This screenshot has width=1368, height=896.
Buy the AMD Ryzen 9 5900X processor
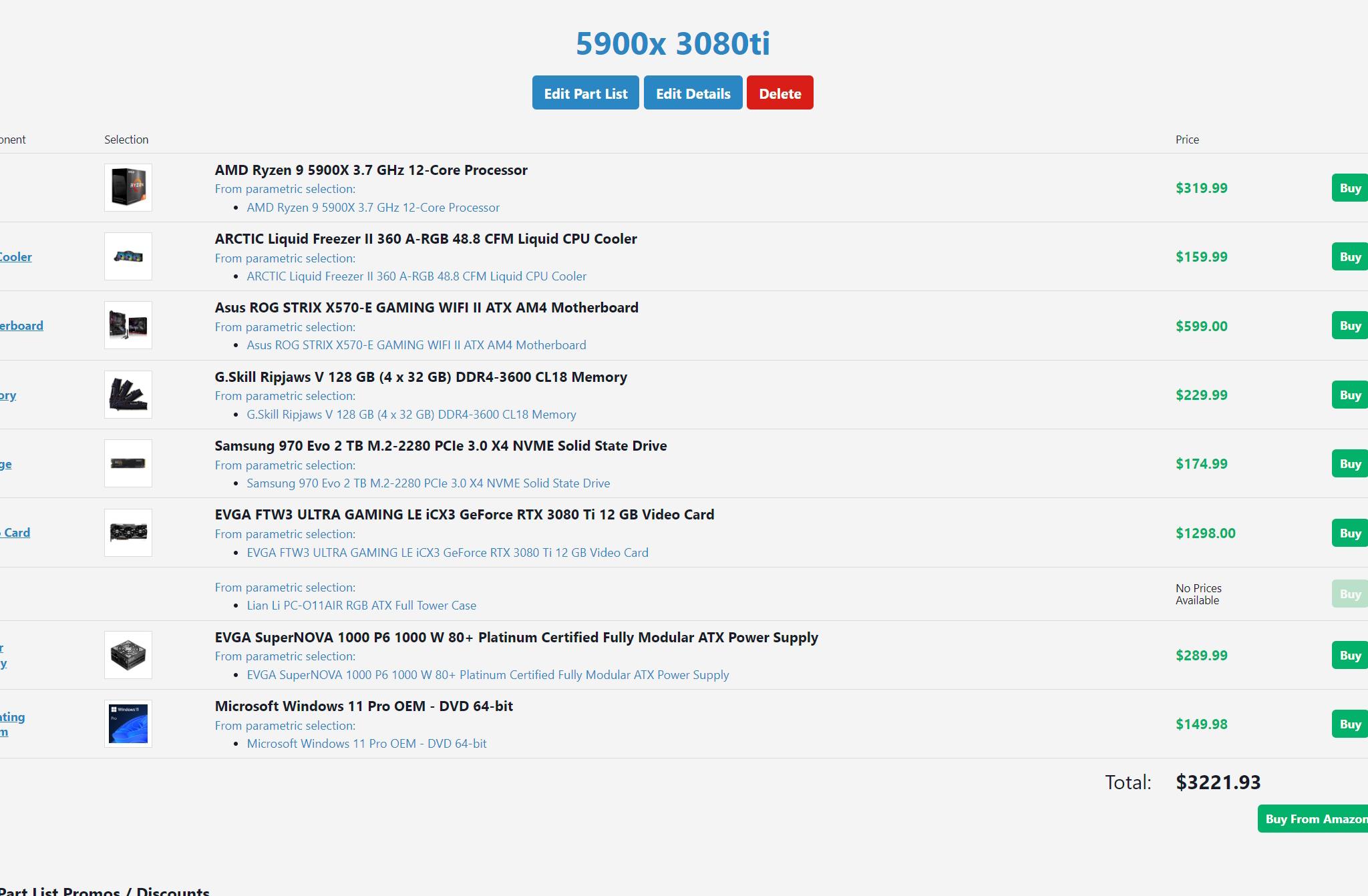1349,188
